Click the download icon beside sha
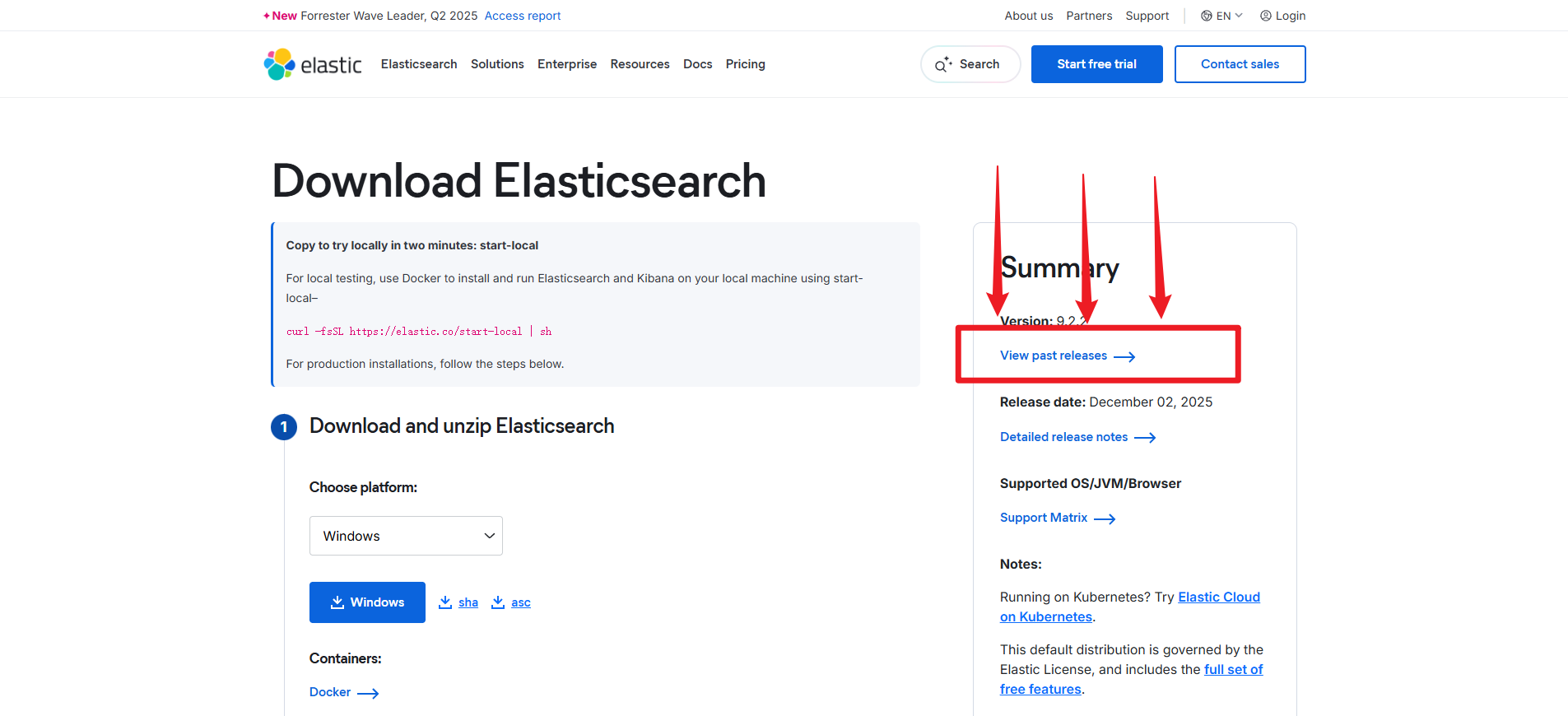Viewport: 1568px width, 716px height. point(445,602)
